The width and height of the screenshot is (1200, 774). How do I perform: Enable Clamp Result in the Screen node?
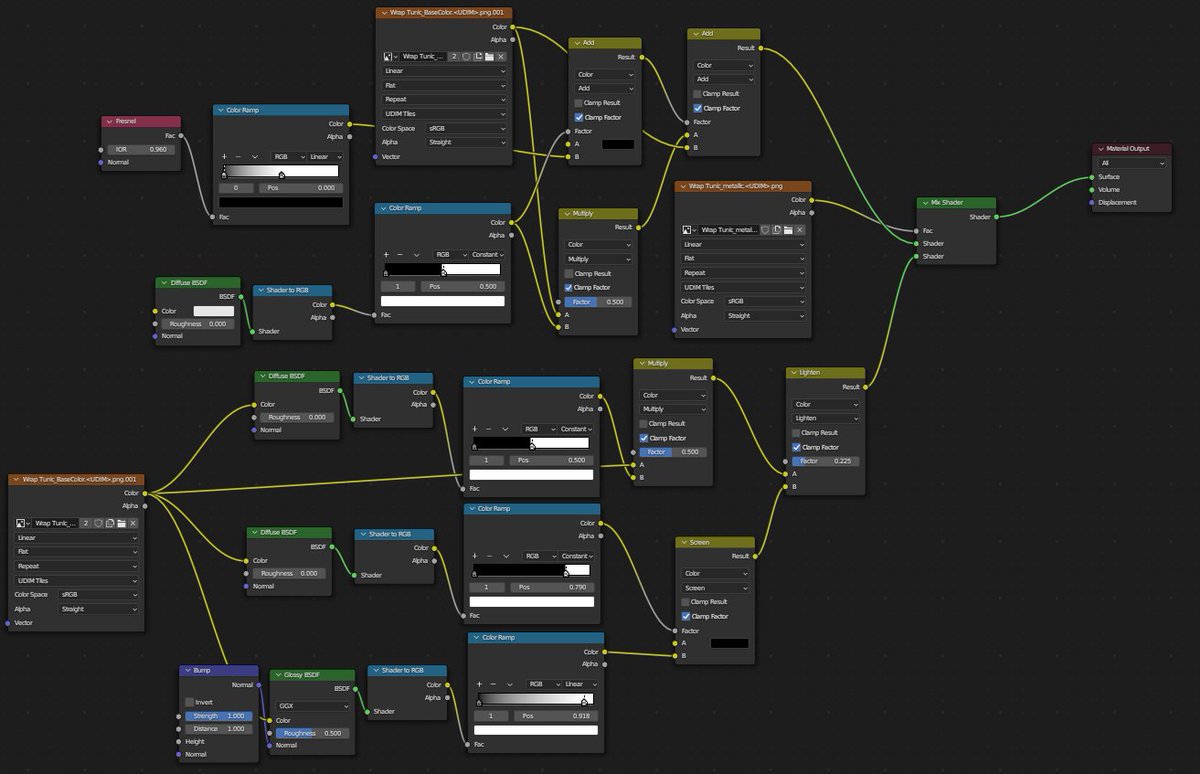(x=686, y=602)
